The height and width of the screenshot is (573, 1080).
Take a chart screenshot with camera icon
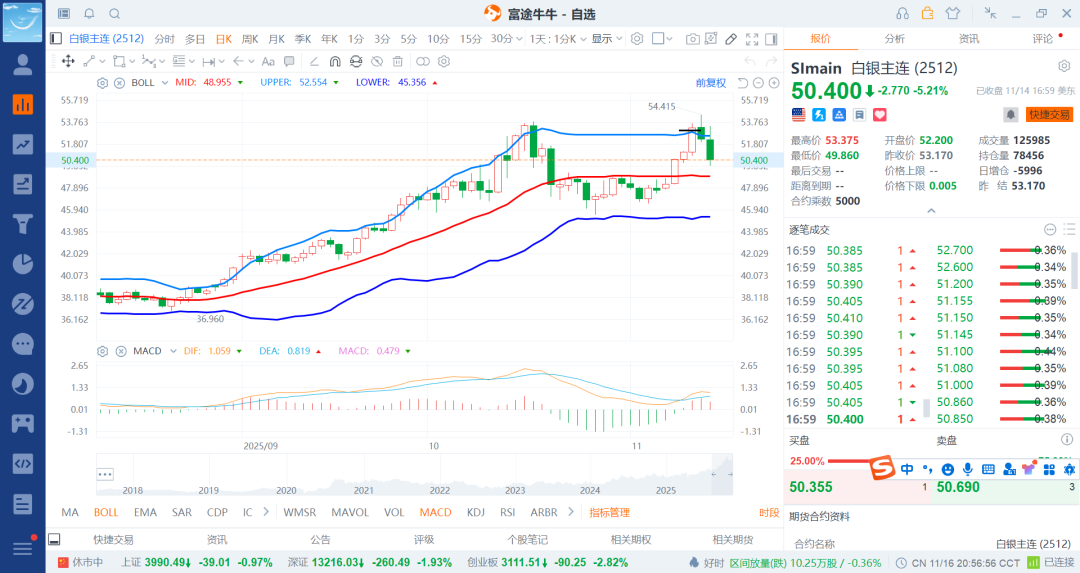point(692,39)
